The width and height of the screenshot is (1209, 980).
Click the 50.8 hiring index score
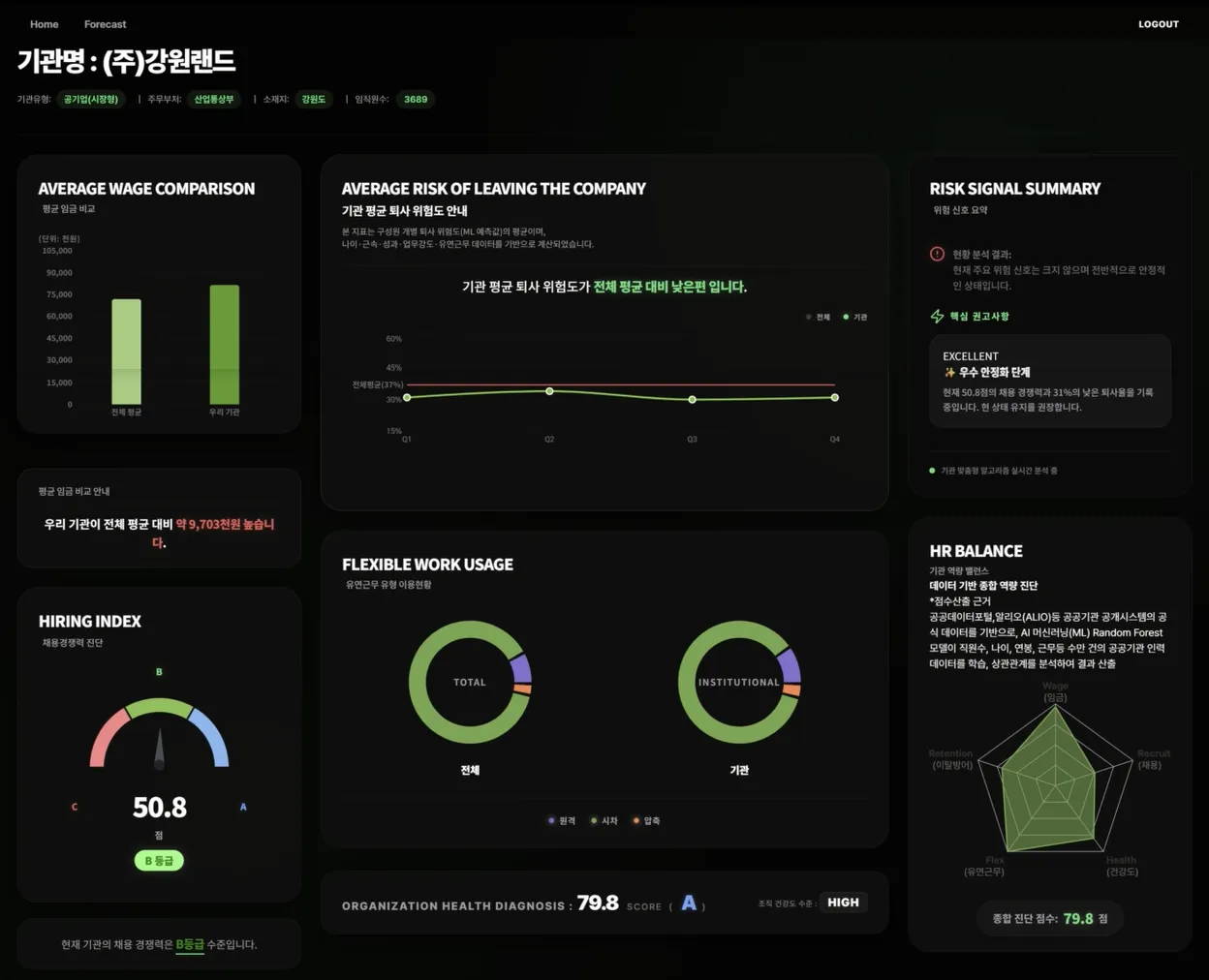[x=160, y=807]
